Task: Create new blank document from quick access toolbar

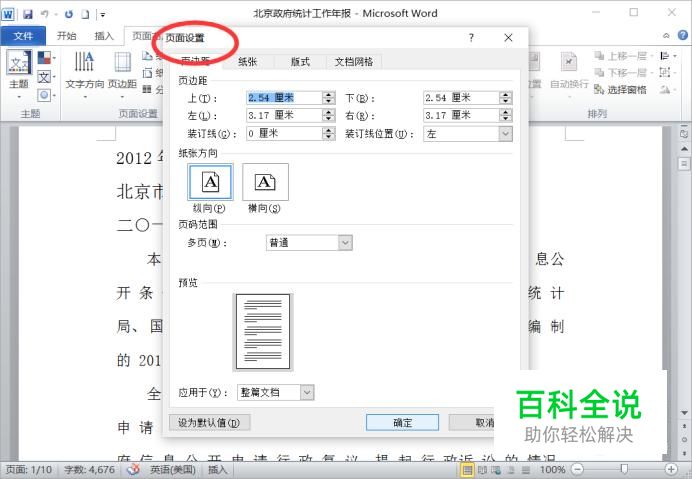Action: [x=85, y=14]
